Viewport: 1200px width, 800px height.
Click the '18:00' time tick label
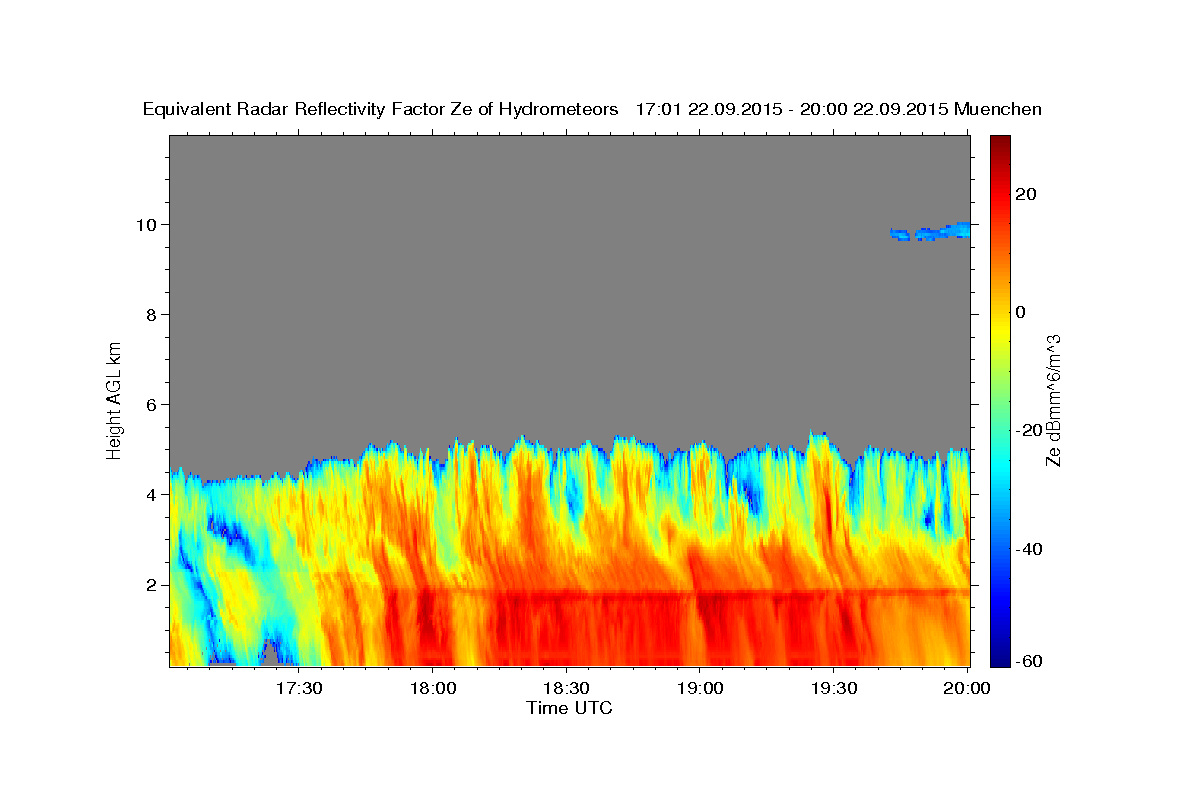[x=433, y=689]
